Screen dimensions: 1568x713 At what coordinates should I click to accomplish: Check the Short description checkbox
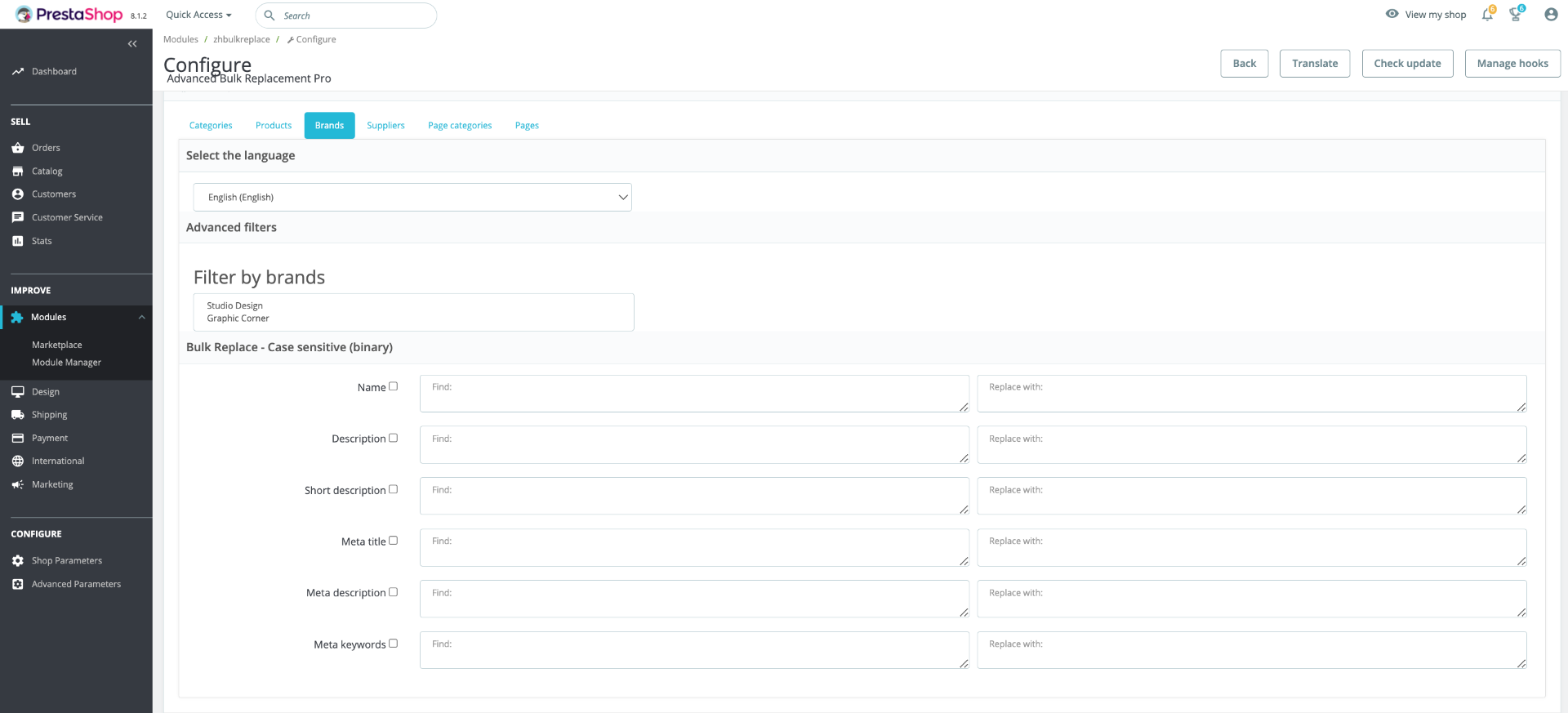pyautogui.click(x=393, y=489)
